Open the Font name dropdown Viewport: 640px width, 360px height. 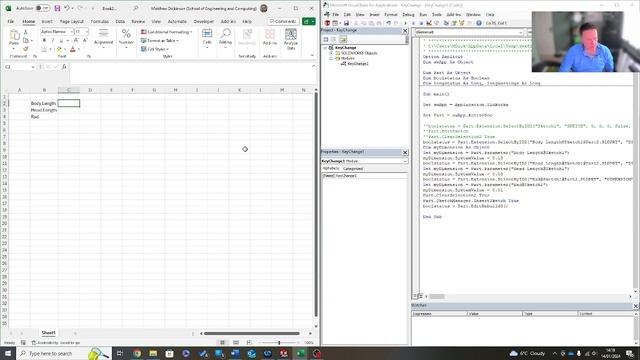(x=71, y=31)
